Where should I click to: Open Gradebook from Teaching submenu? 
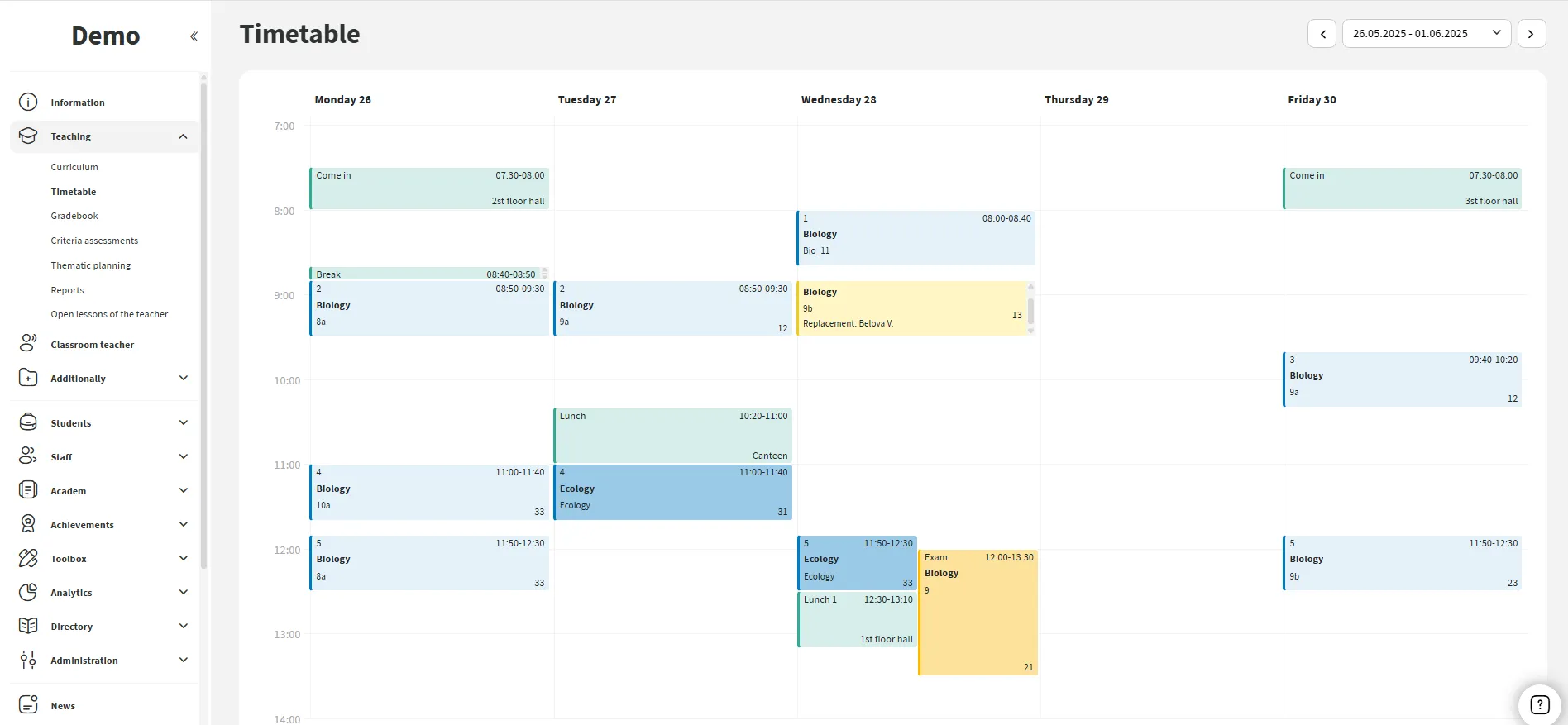(74, 216)
